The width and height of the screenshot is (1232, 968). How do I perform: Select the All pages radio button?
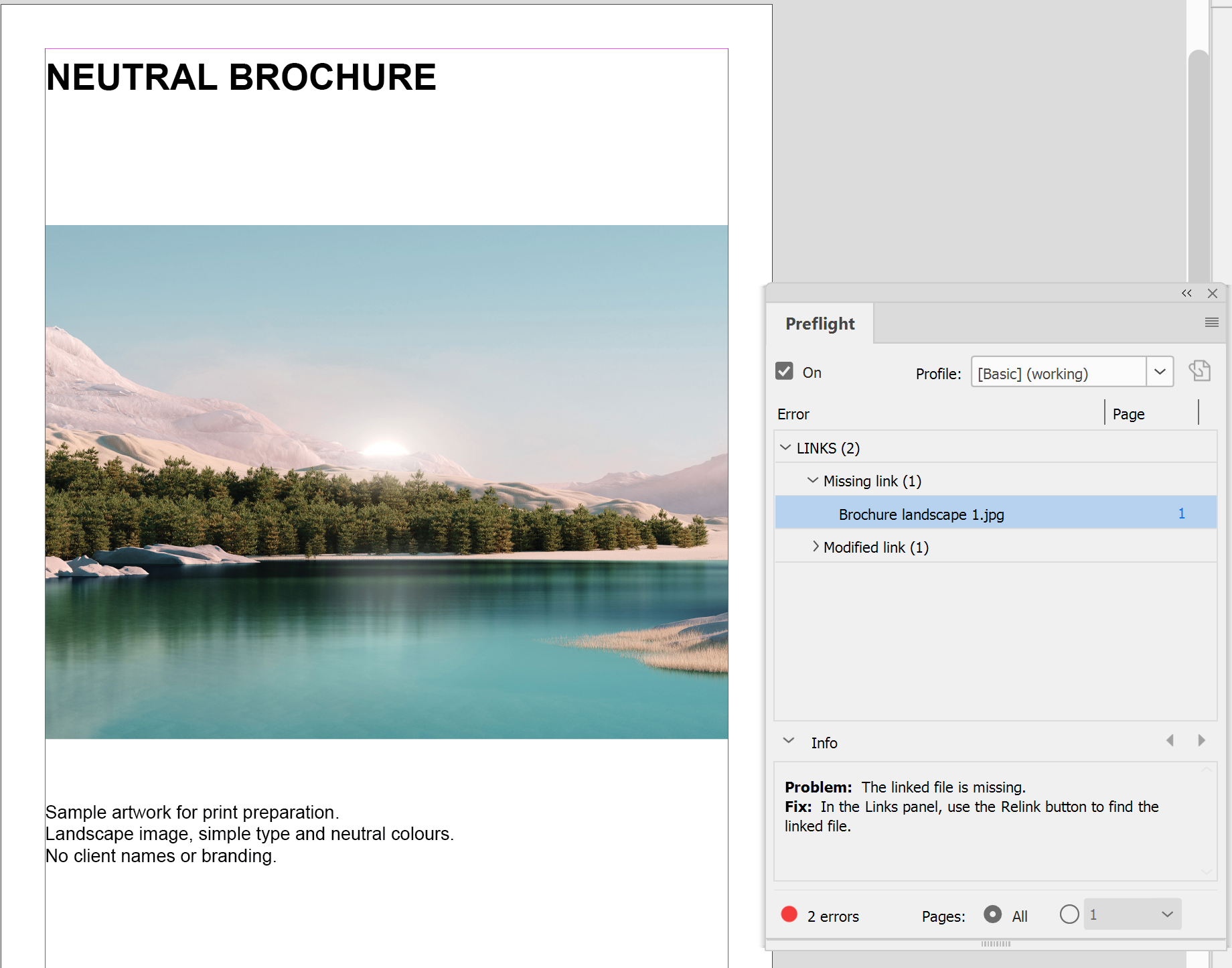pyautogui.click(x=993, y=914)
